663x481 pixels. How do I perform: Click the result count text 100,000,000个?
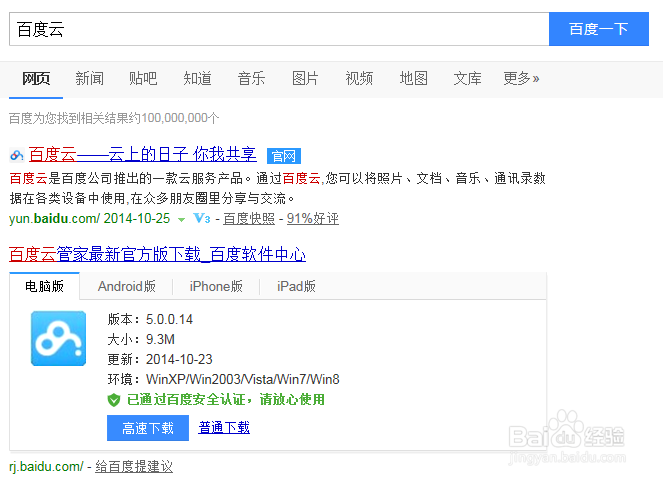(180, 118)
